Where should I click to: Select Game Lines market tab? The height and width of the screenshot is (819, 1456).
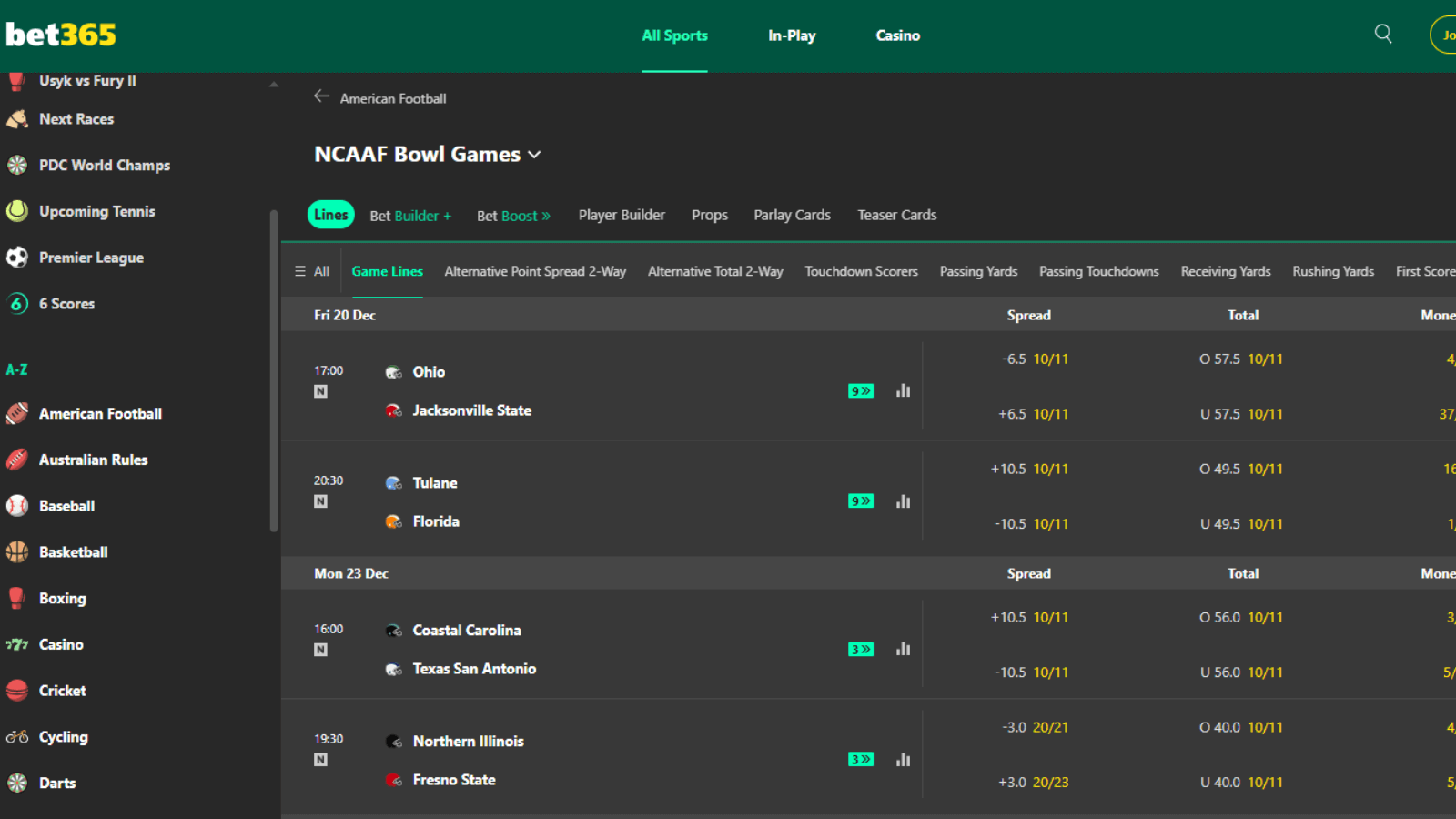(x=388, y=271)
